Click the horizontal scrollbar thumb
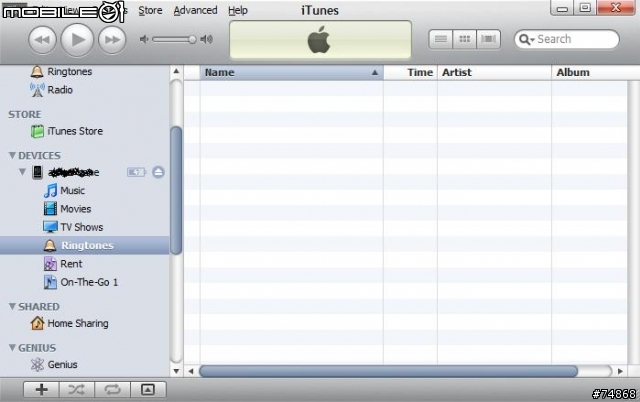Viewport: 640px width, 402px height. tap(388, 371)
